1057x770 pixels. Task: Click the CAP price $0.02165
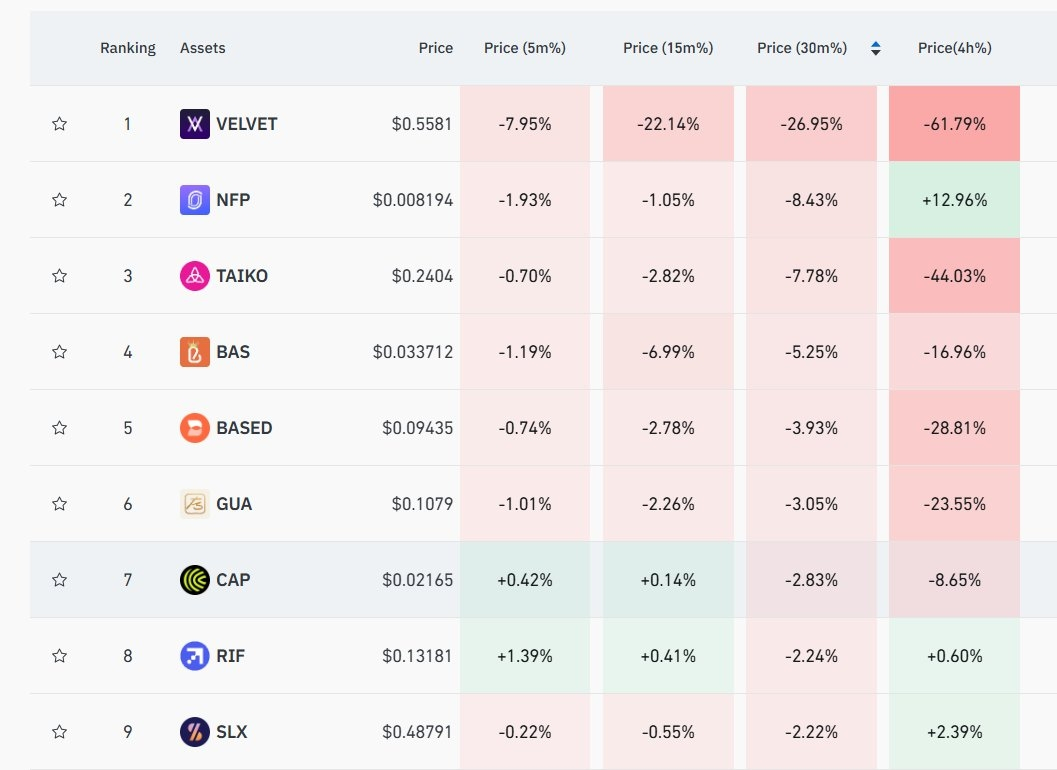click(417, 580)
